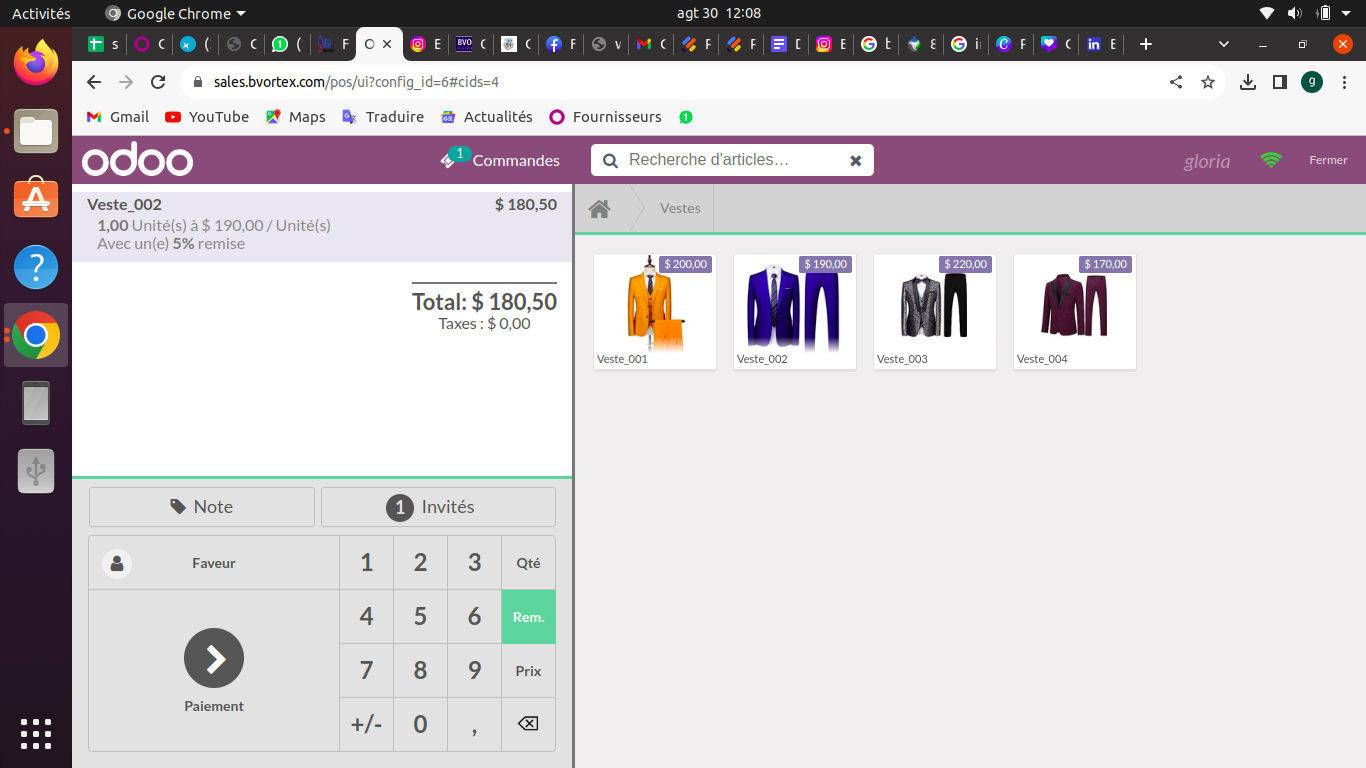Select the Vestes category tab
The height and width of the screenshot is (768, 1366).
(680, 209)
